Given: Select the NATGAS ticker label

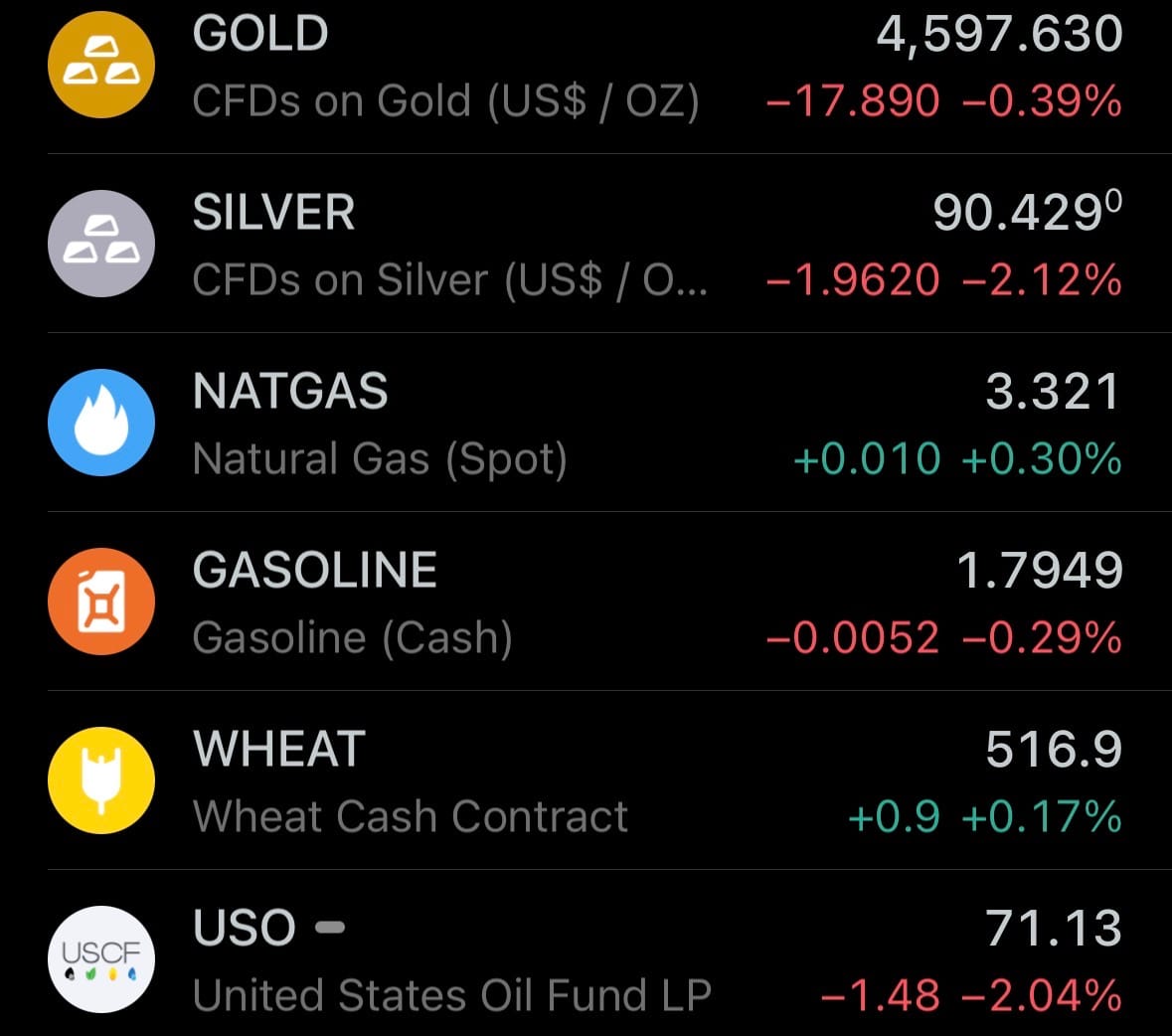Looking at the screenshot, I should click(x=290, y=392).
